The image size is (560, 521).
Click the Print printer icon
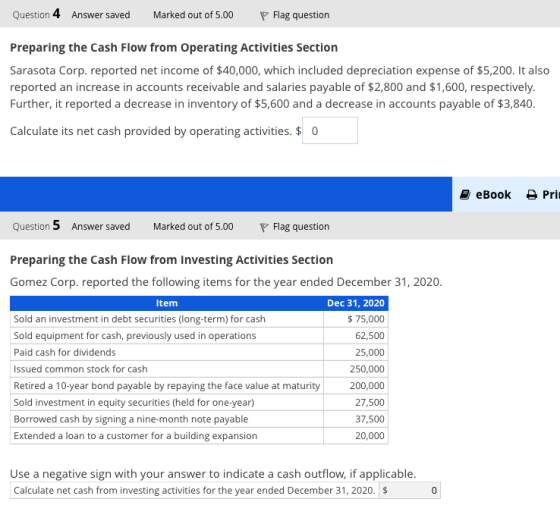[x=532, y=195]
